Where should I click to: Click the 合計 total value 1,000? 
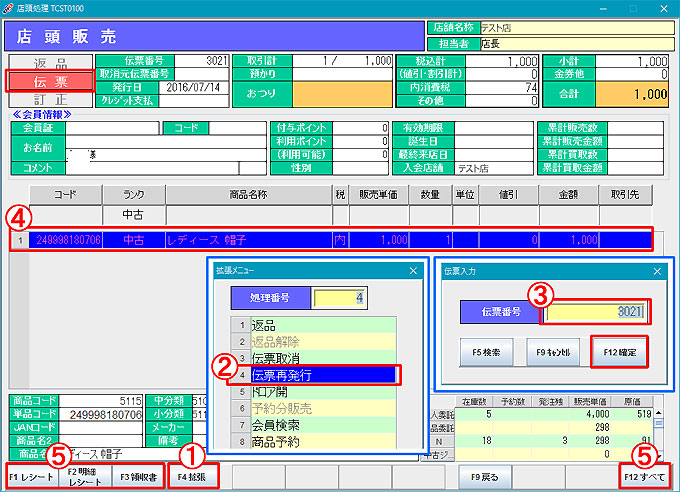pos(632,94)
